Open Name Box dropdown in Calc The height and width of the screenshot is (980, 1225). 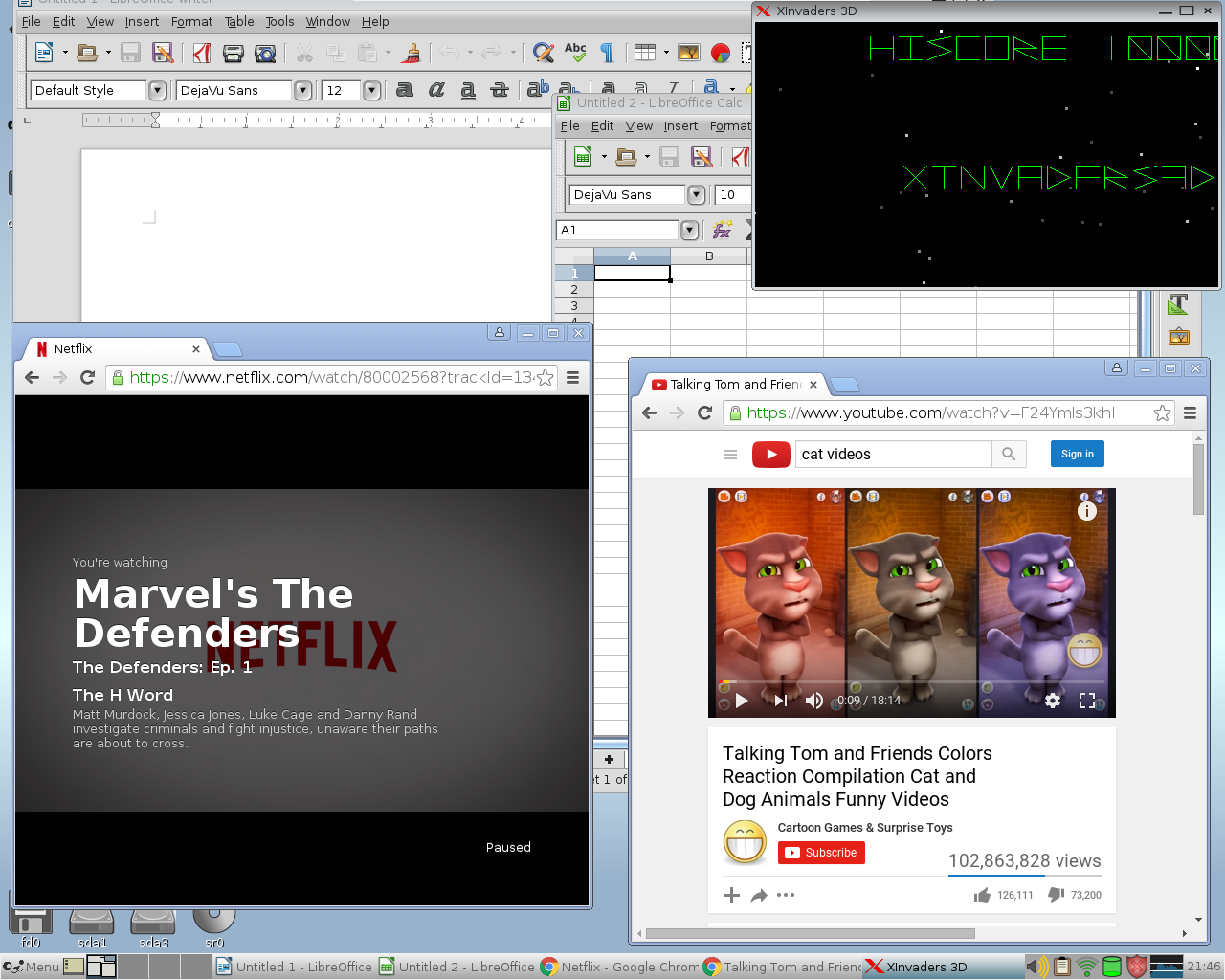point(690,230)
